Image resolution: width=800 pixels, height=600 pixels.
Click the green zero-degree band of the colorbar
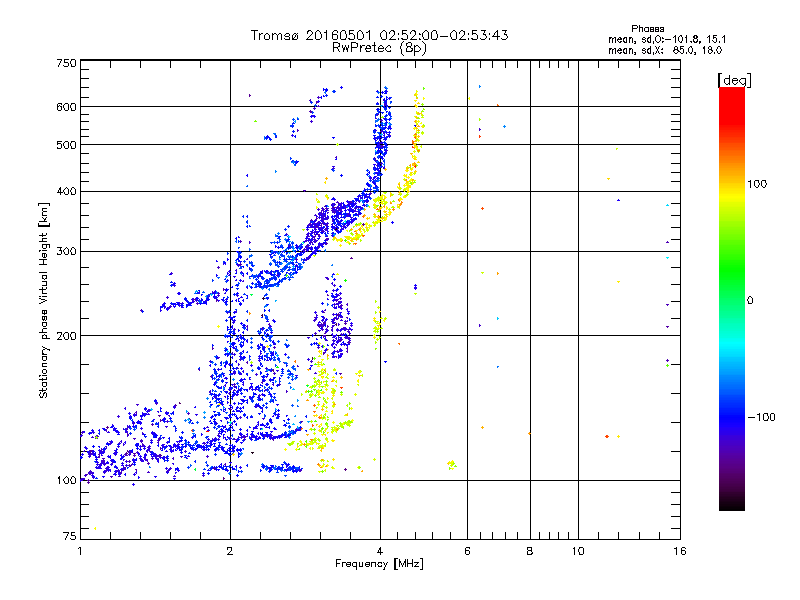pos(732,300)
